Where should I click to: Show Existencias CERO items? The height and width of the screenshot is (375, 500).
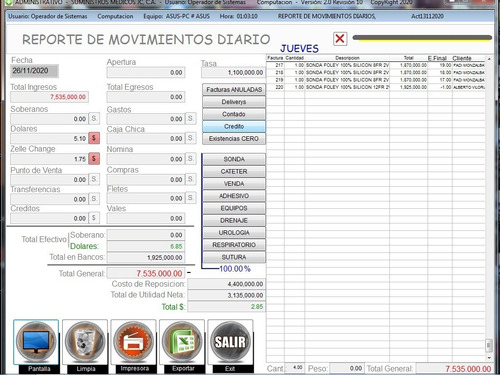coord(234,139)
